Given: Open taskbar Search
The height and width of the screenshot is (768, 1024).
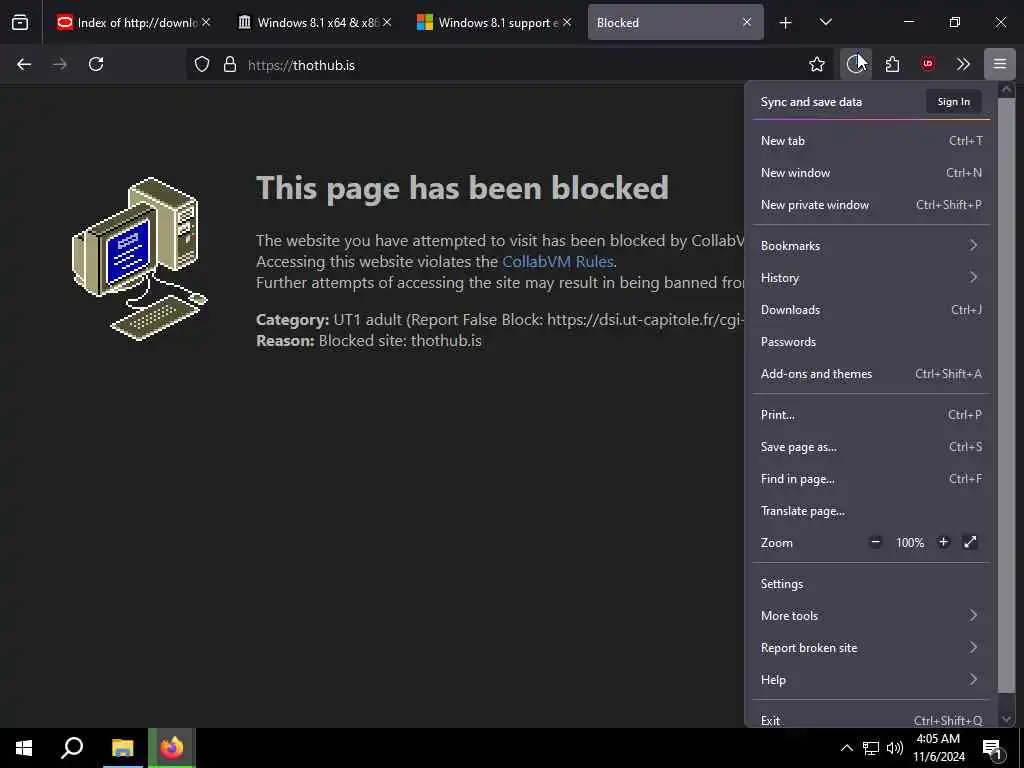Looking at the screenshot, I should click(x=72, y=748).
